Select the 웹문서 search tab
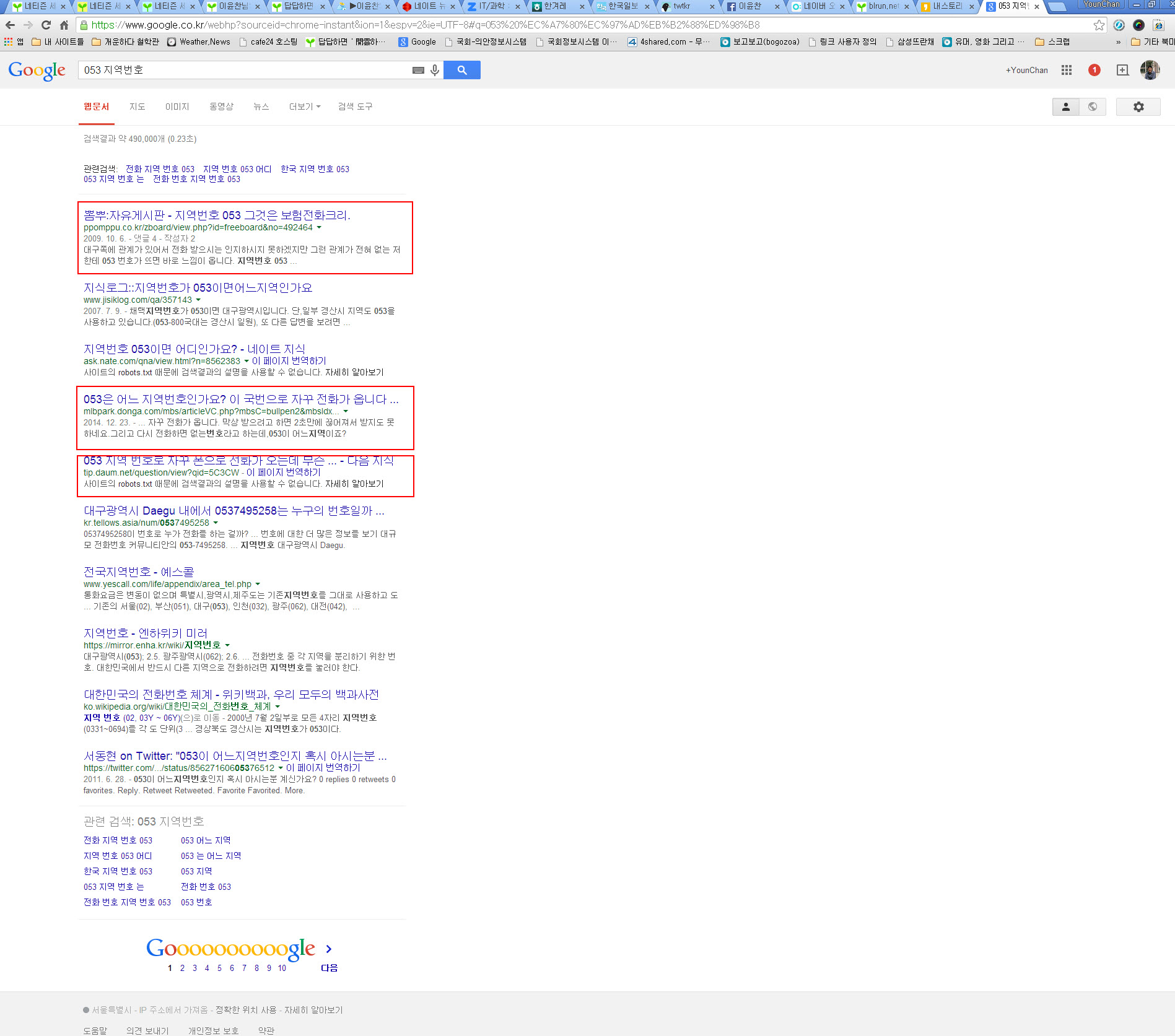 [97, 107]
